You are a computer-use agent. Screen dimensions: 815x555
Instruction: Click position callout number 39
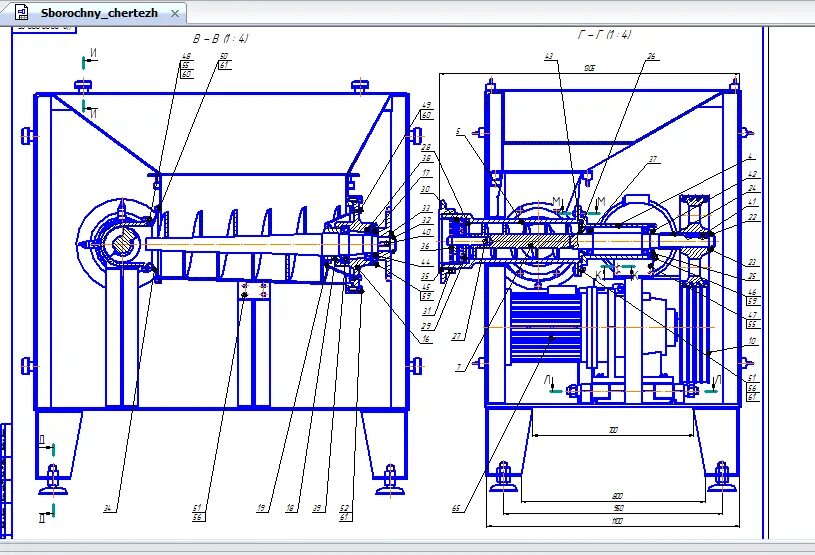(x=317, y=508)
